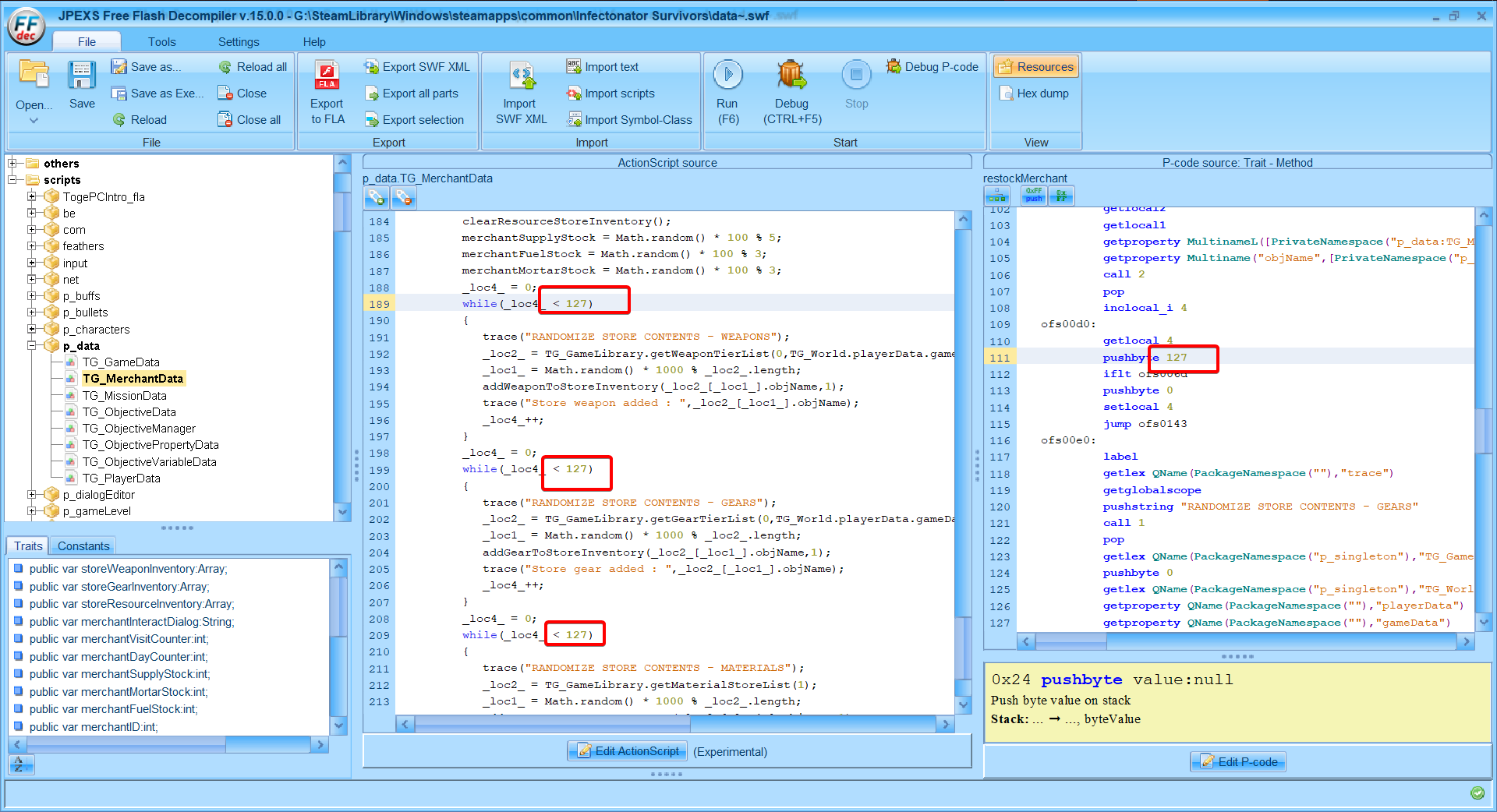The height and width of the screenshot is (812, 1497).
Task: Click the Edit P-code button
Action: 1238,762
